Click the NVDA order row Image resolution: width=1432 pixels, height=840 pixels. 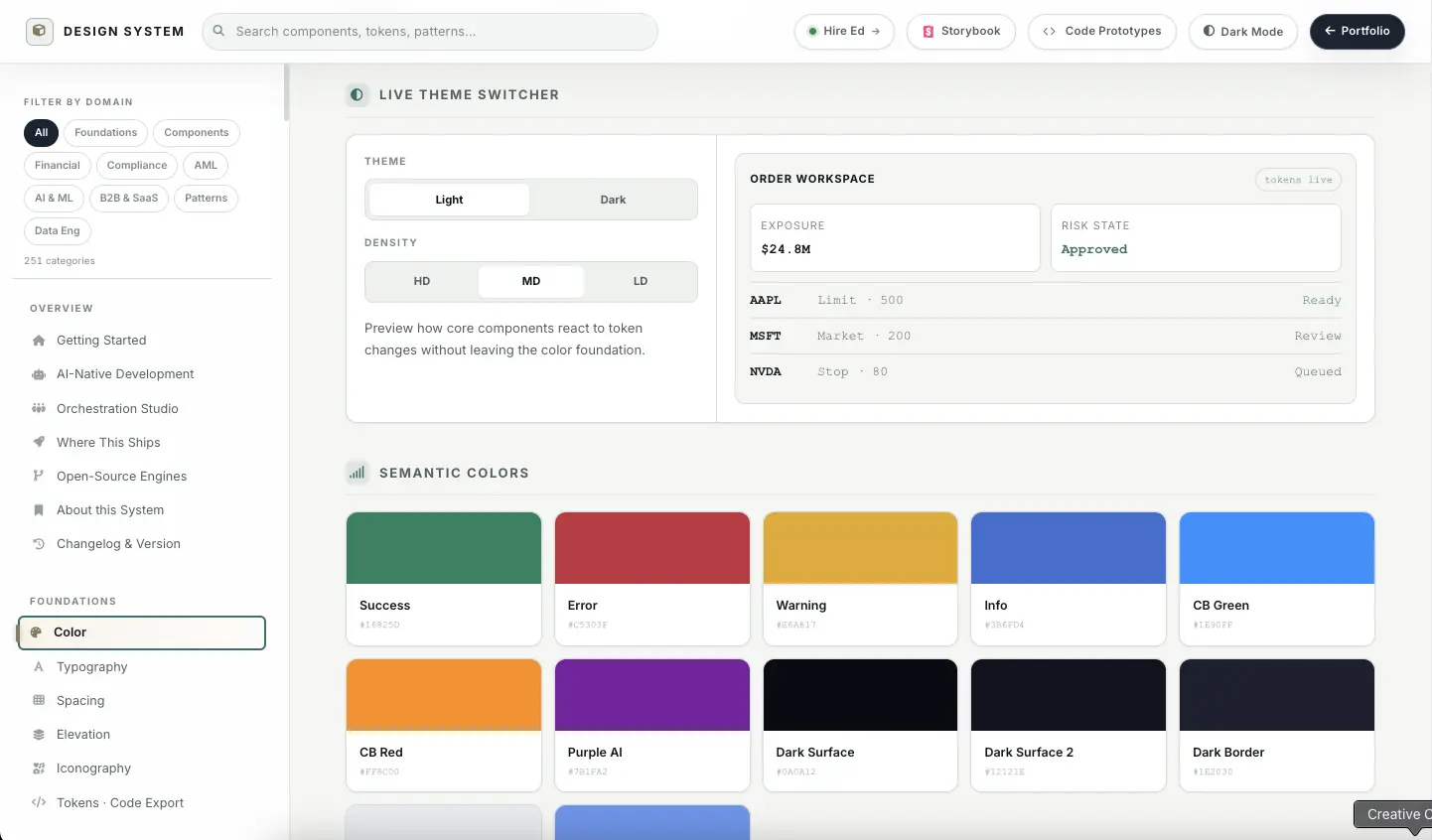click(x=1046, y=371)
